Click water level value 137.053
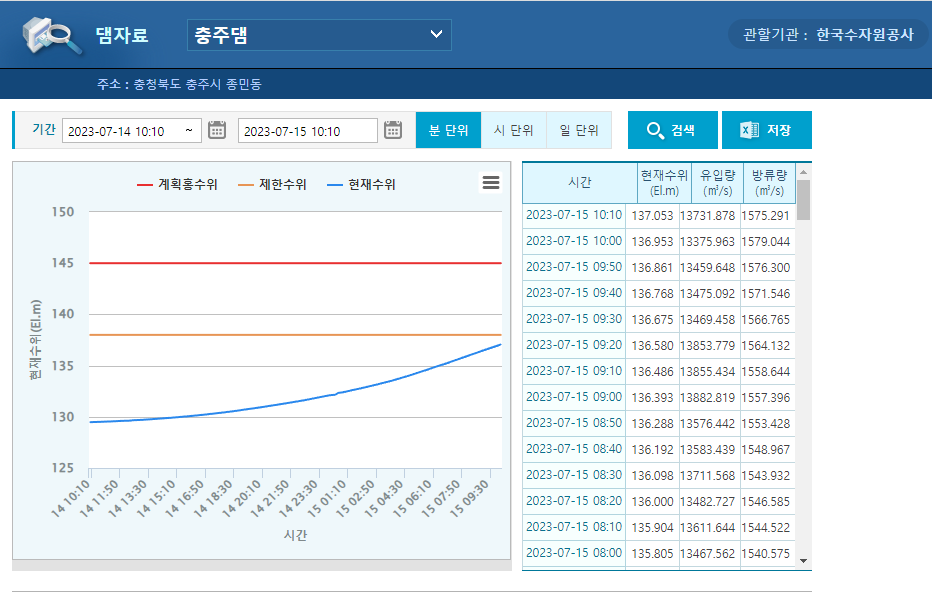The width and height of the screenshot is (932, 611). [x=652, y=216]
